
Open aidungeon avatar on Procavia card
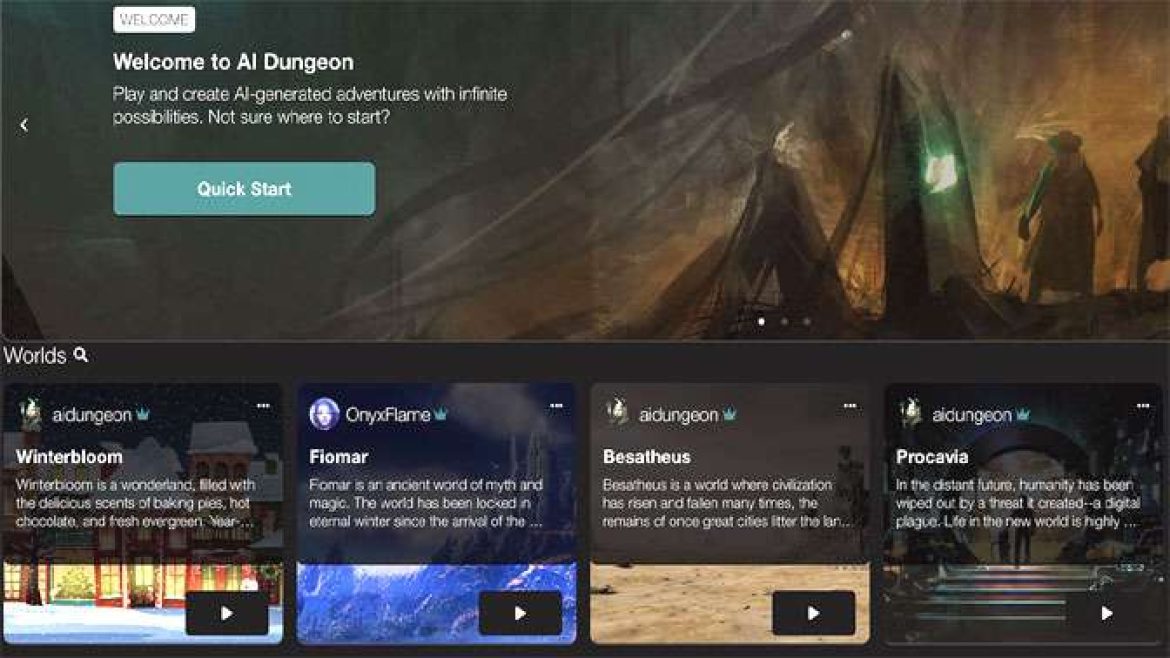pyautogui.click(x=911, y=414)
